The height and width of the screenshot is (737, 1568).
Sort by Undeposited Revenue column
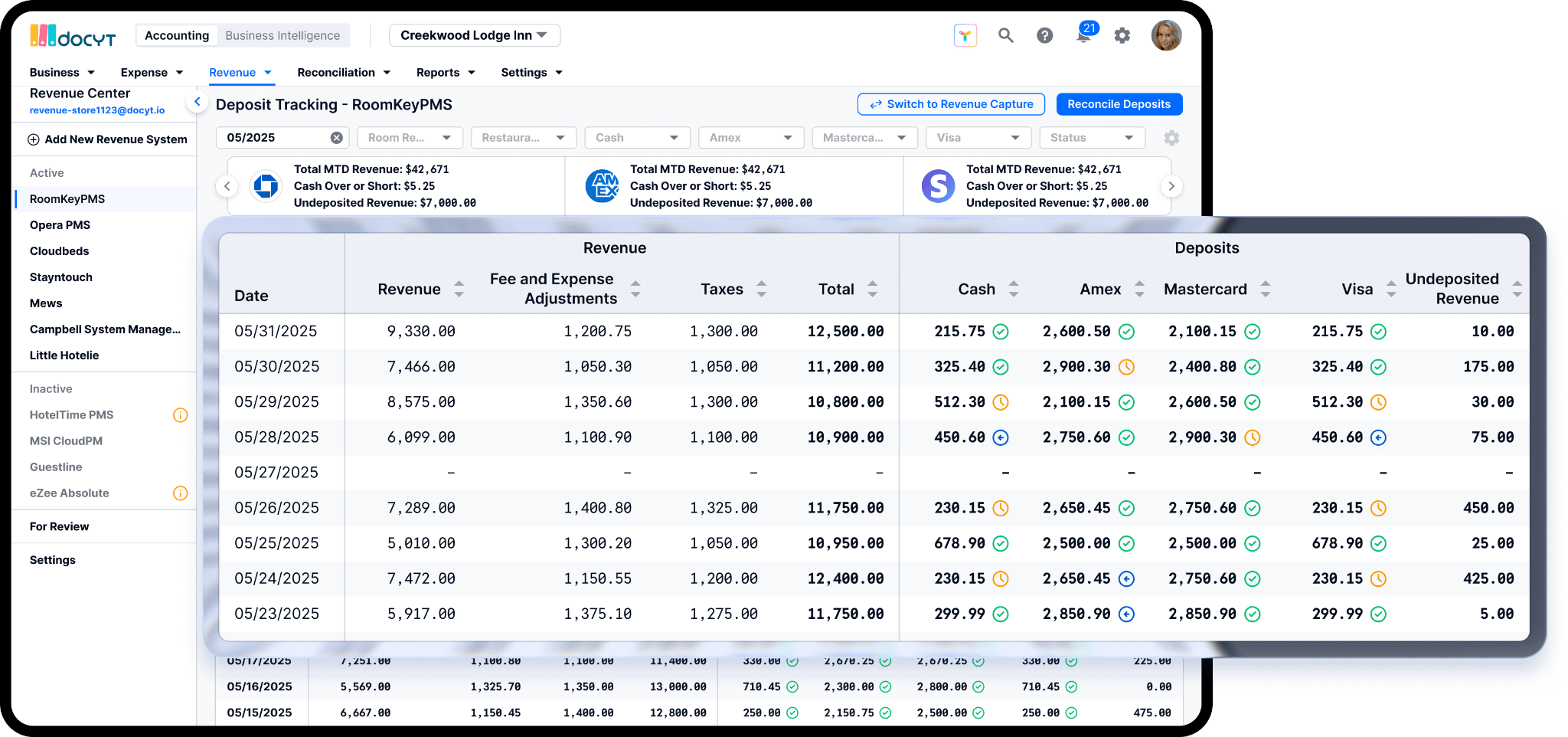tap(1517, 289)
